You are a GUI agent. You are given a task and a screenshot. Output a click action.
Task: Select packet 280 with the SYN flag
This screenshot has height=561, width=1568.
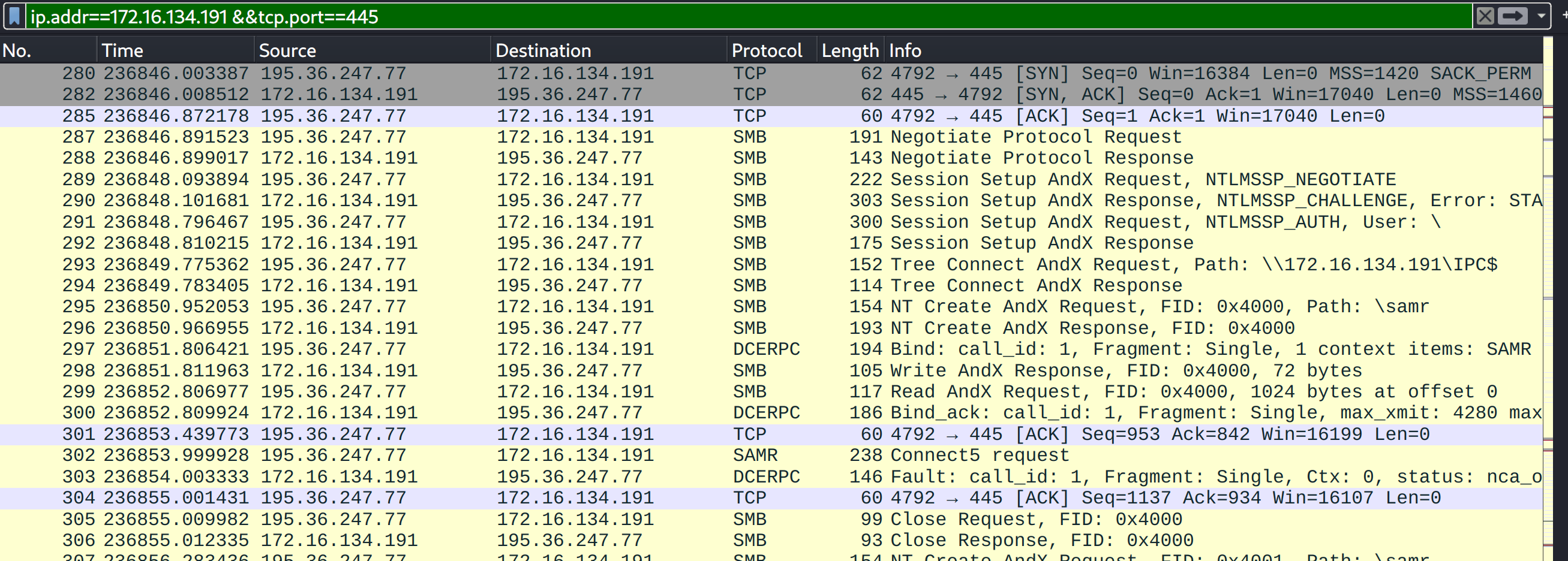pyautogui.click(x=771, y=74)
